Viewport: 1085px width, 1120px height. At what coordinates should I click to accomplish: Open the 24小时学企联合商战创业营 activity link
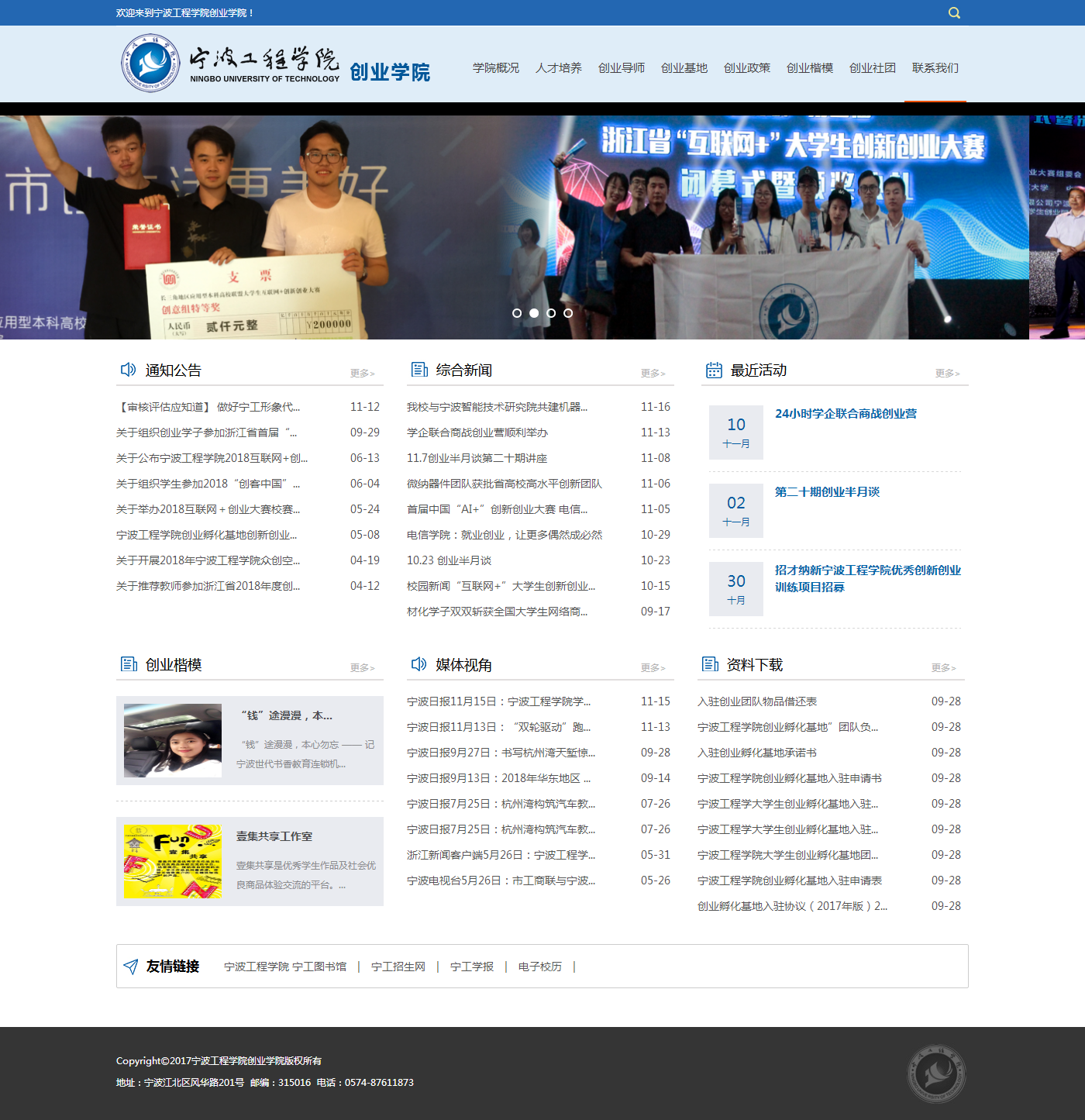[x=846, y=414]
